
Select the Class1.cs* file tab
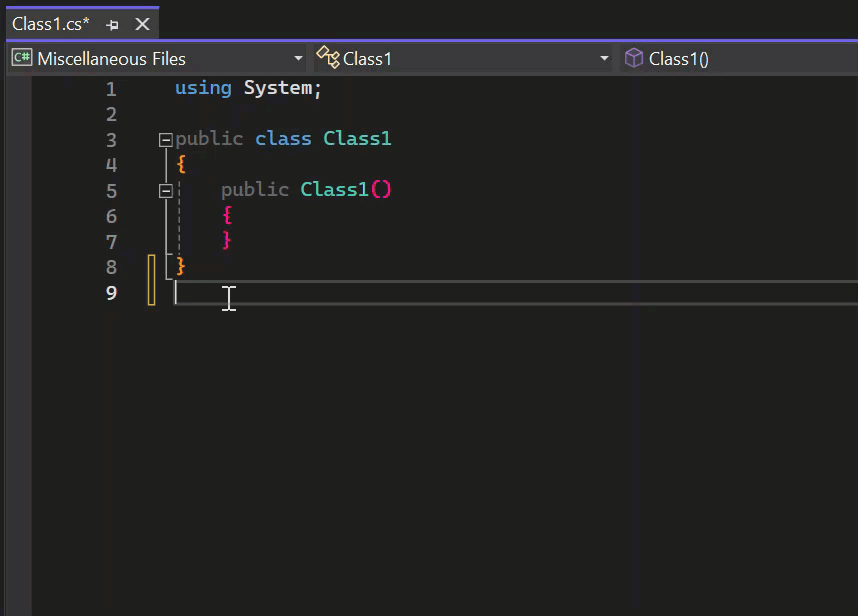[50, 24]
